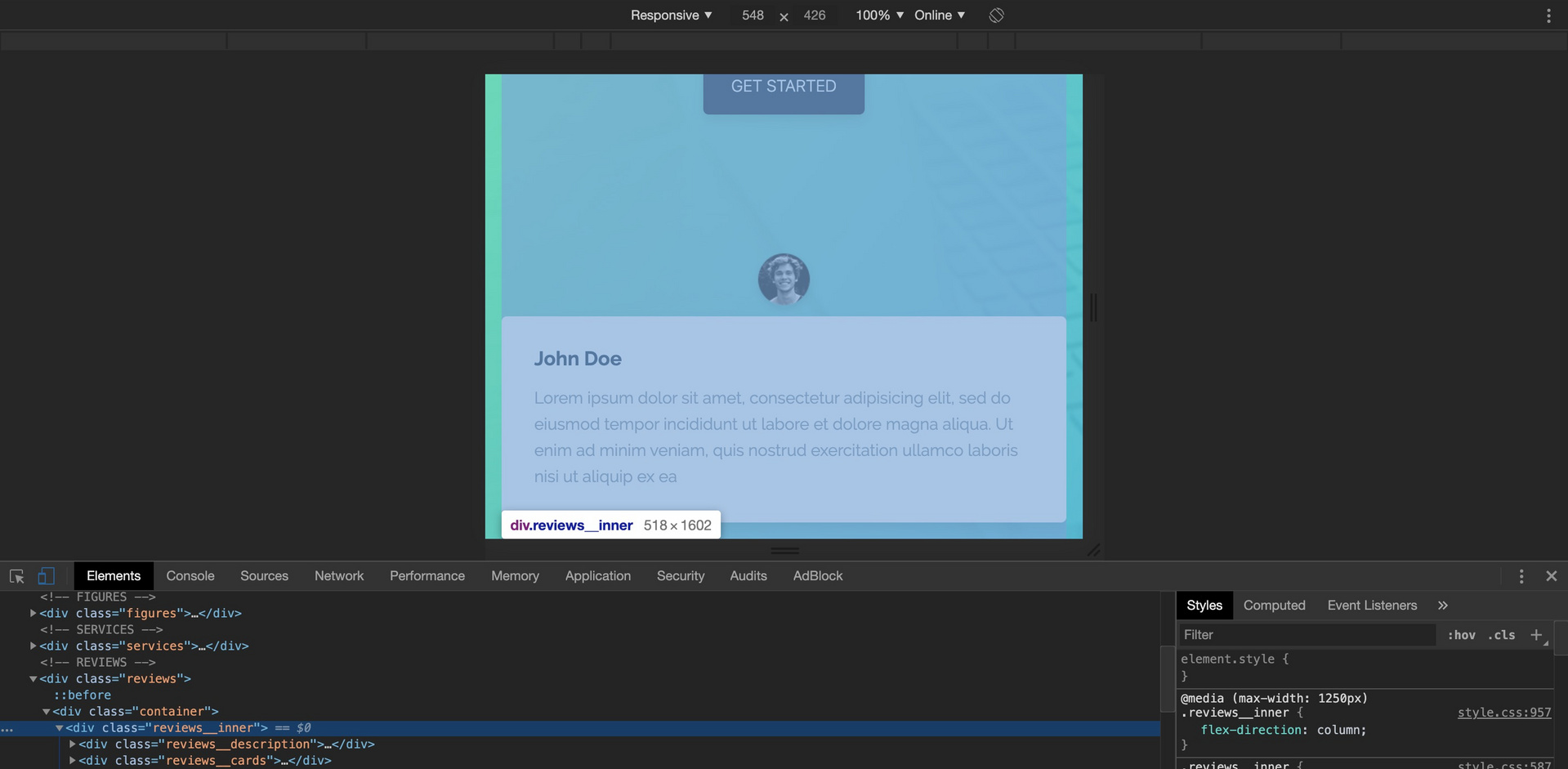
Task: Collapse the container div node
Action: click(x=46, y=711)
